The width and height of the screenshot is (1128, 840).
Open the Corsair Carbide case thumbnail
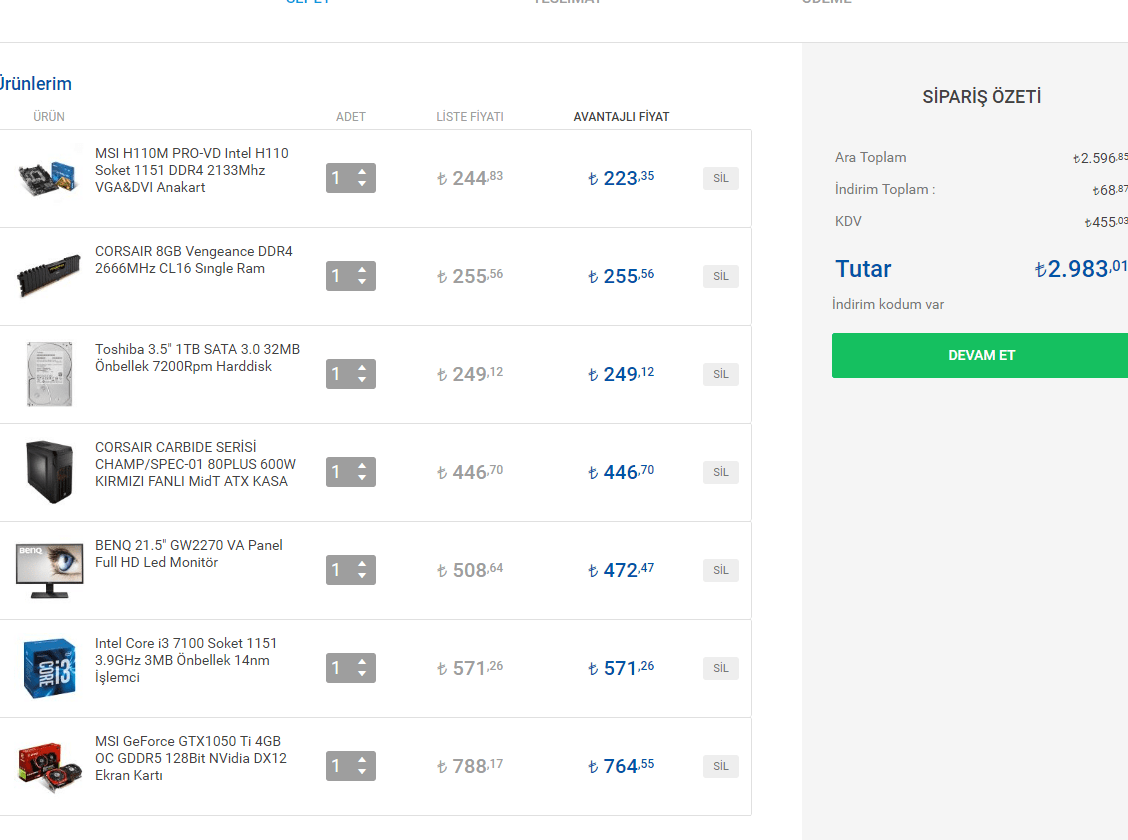[49, 472]
